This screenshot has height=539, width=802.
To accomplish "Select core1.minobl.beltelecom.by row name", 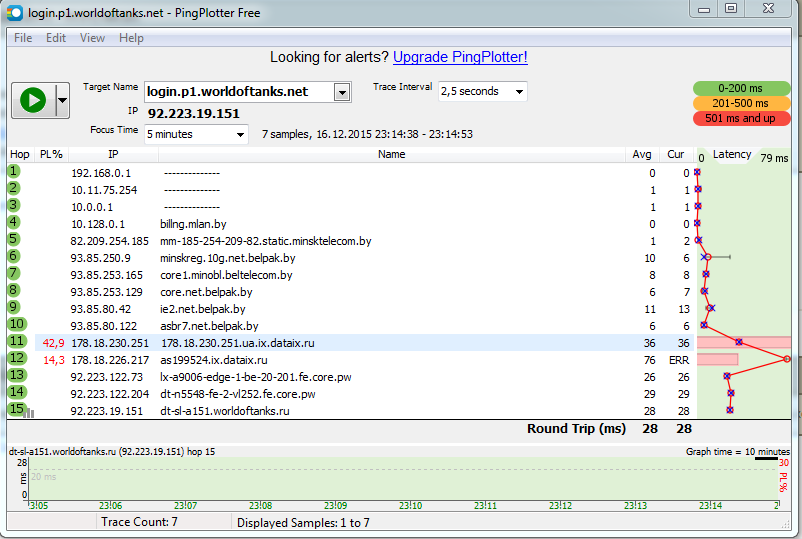I will coord(226,275).
